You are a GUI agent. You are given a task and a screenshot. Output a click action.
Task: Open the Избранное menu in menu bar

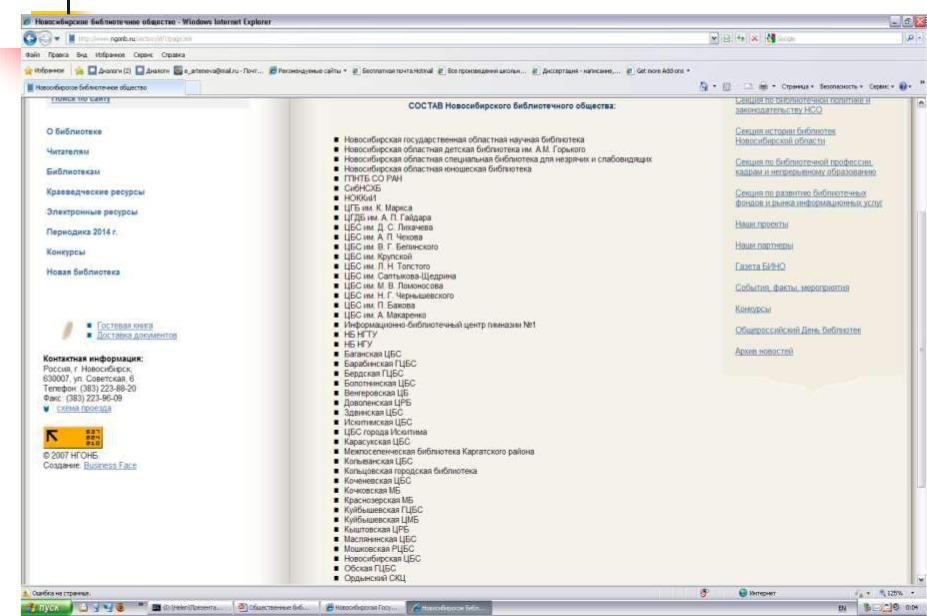(110, 54)
